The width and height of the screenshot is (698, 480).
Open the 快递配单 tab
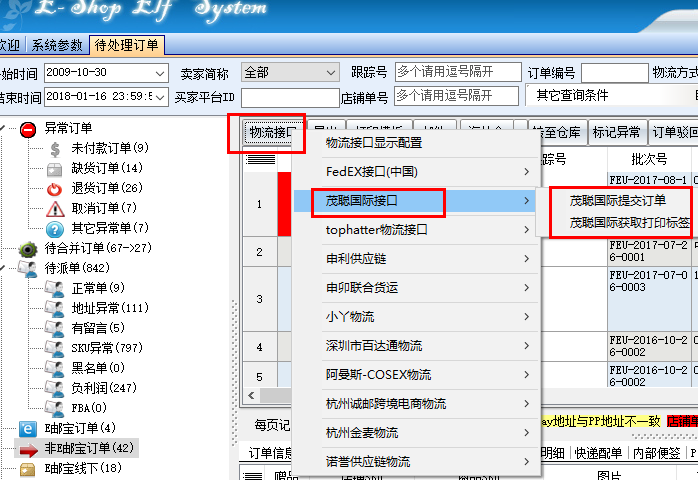point(598,453)
